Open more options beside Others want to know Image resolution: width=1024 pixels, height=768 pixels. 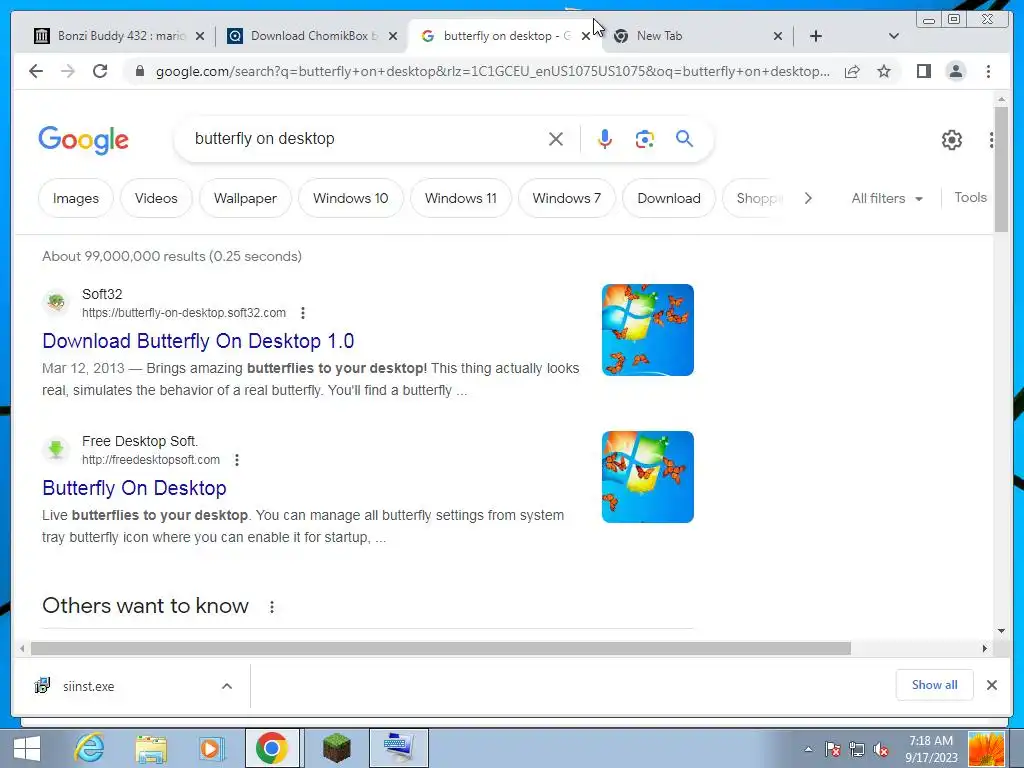point(272,607)
